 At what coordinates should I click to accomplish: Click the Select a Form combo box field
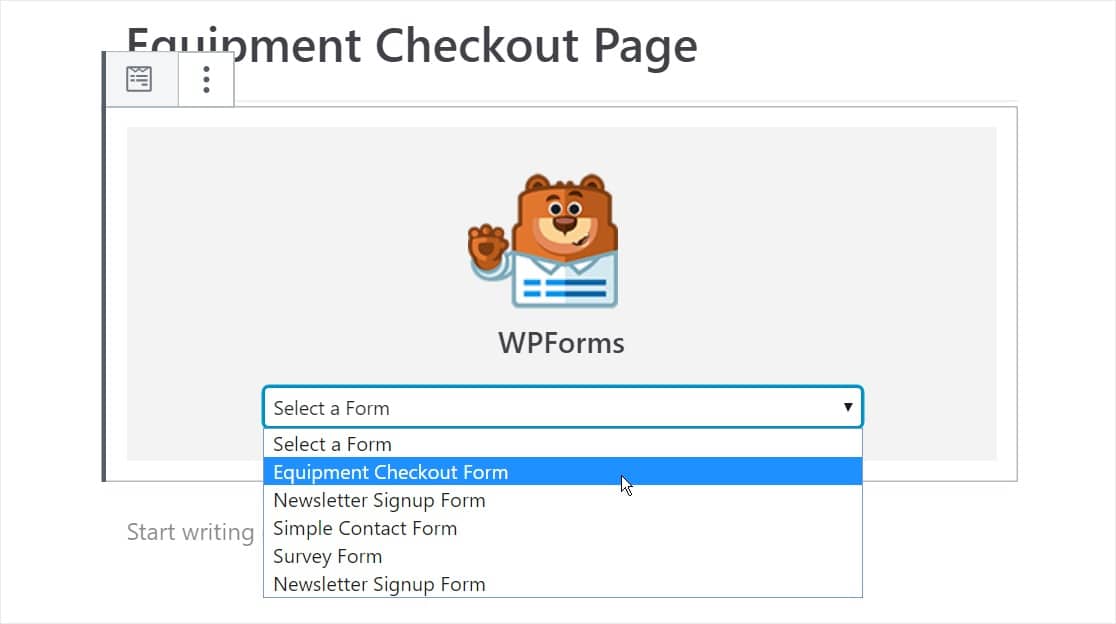(x=540, y=407)
